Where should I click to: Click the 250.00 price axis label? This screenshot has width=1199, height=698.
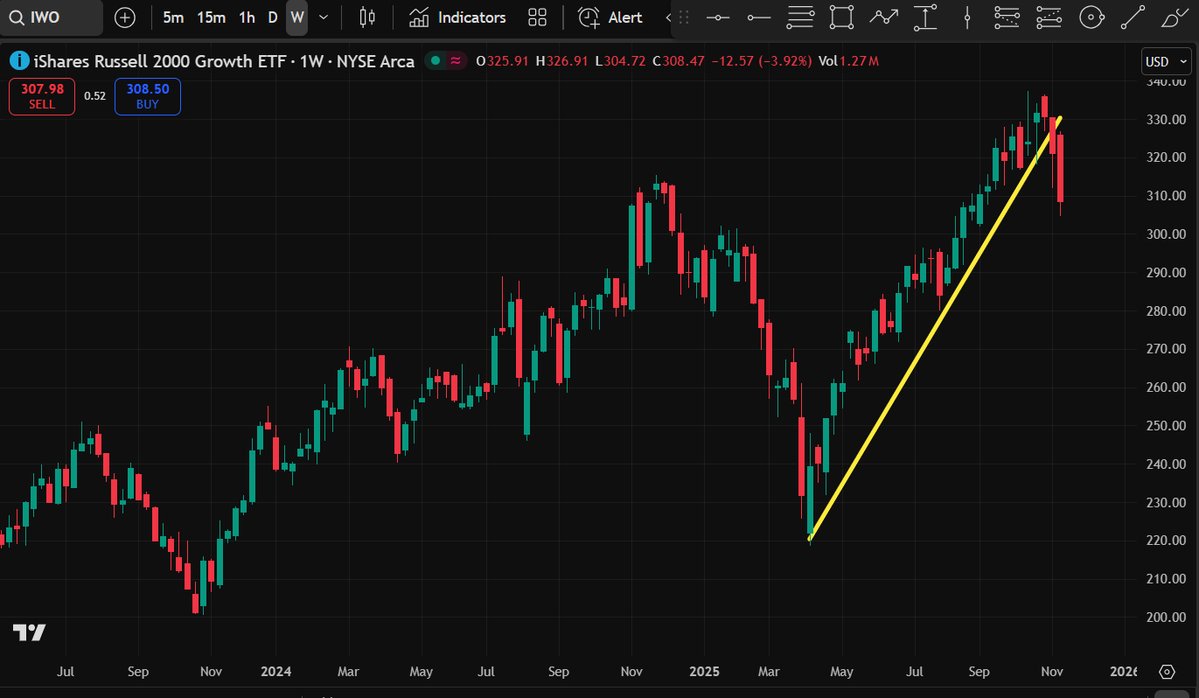(x=1166, y=425)
